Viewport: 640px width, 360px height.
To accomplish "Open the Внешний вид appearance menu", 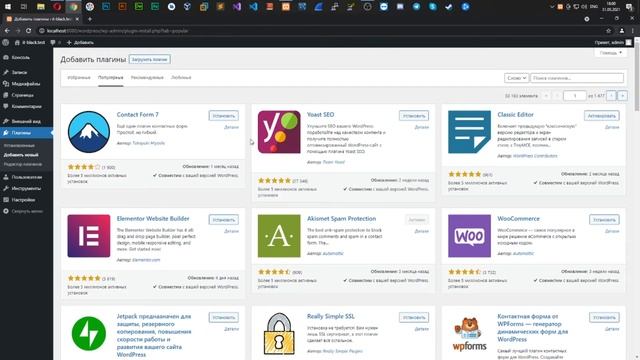I will pyautogui.click(x=26, y=121).
